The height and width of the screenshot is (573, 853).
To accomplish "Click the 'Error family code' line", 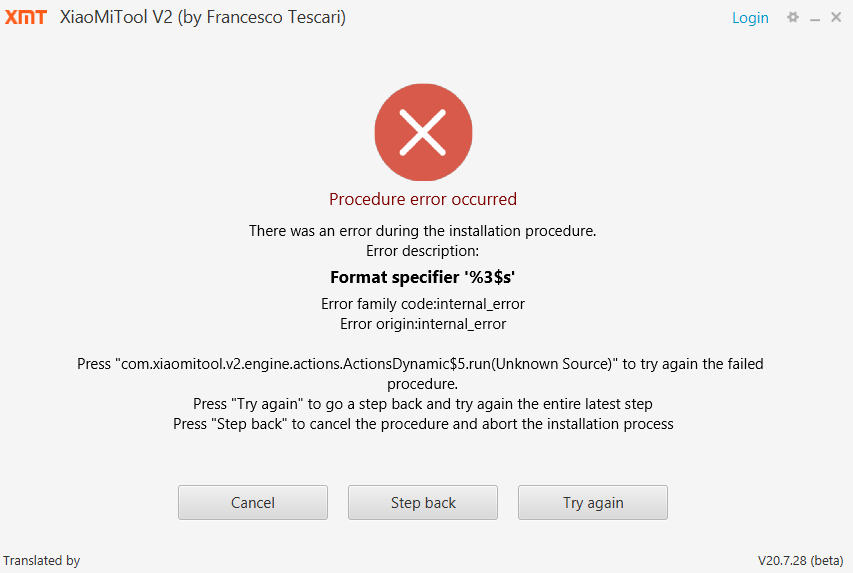I will (x=423, y=304).
